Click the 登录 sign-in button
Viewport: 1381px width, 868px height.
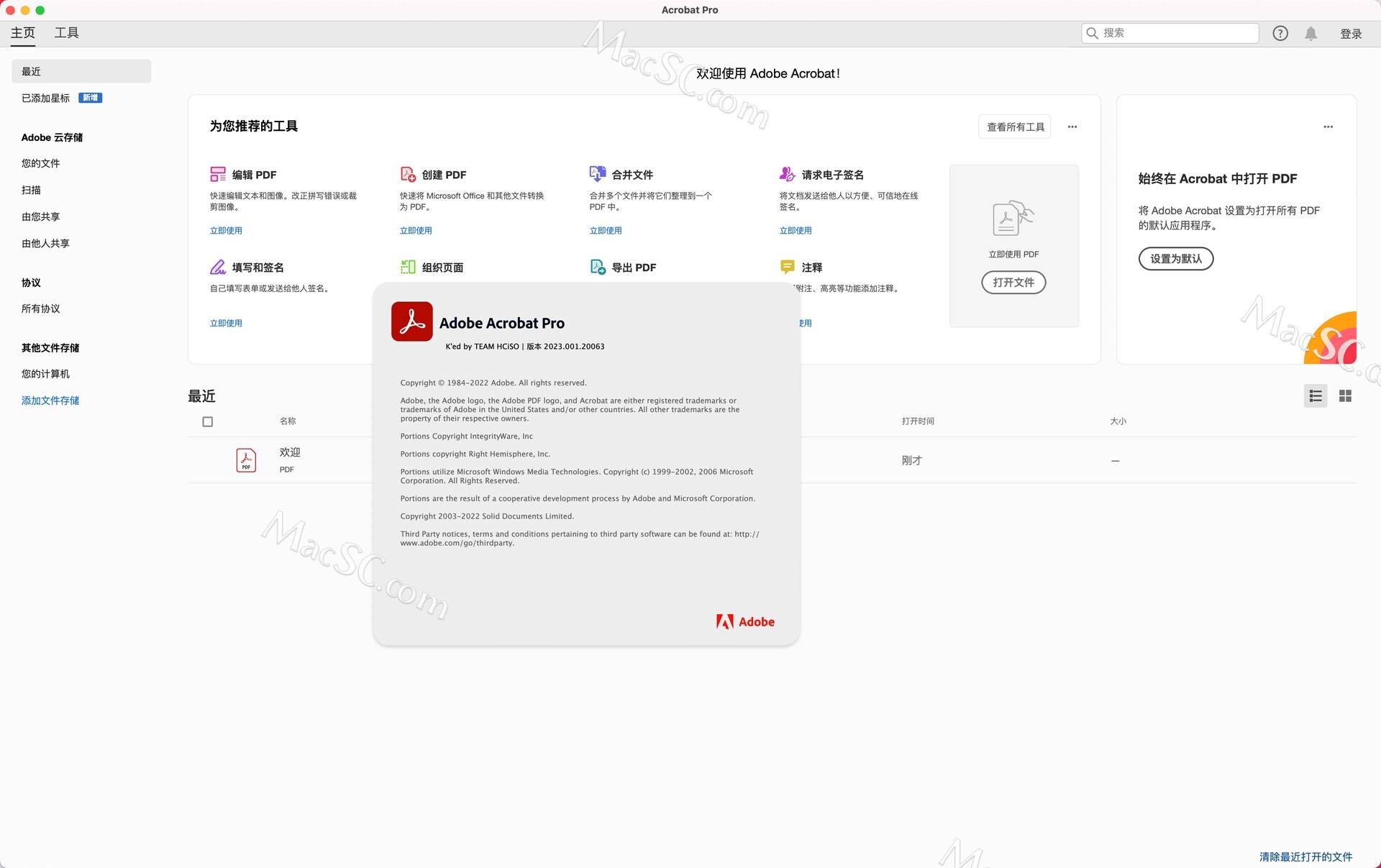[x=1351, y=33]
